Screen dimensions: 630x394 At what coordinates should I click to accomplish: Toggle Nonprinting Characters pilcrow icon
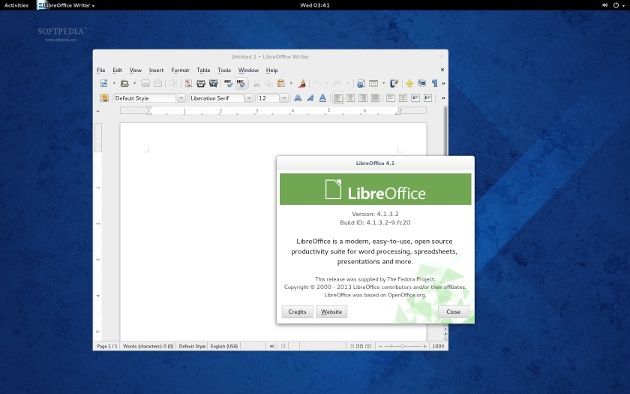434,84
